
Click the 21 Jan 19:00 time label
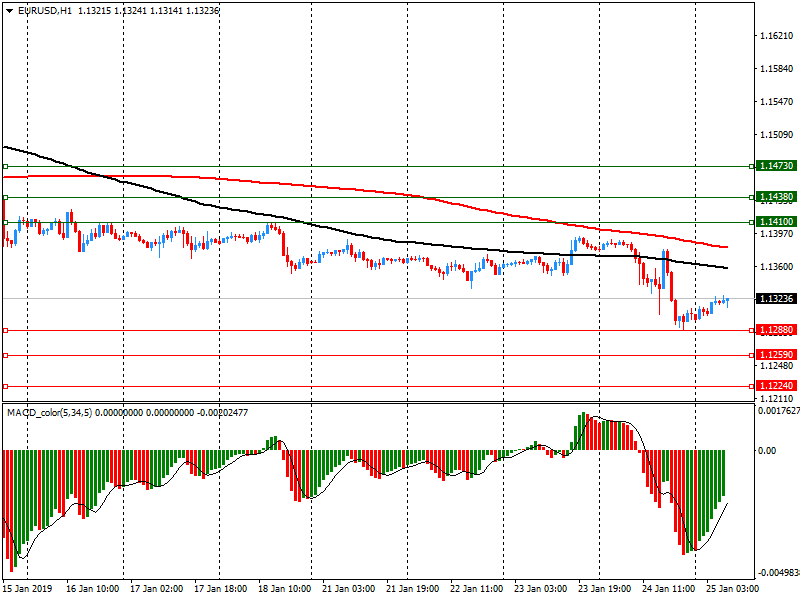(413, 588)
